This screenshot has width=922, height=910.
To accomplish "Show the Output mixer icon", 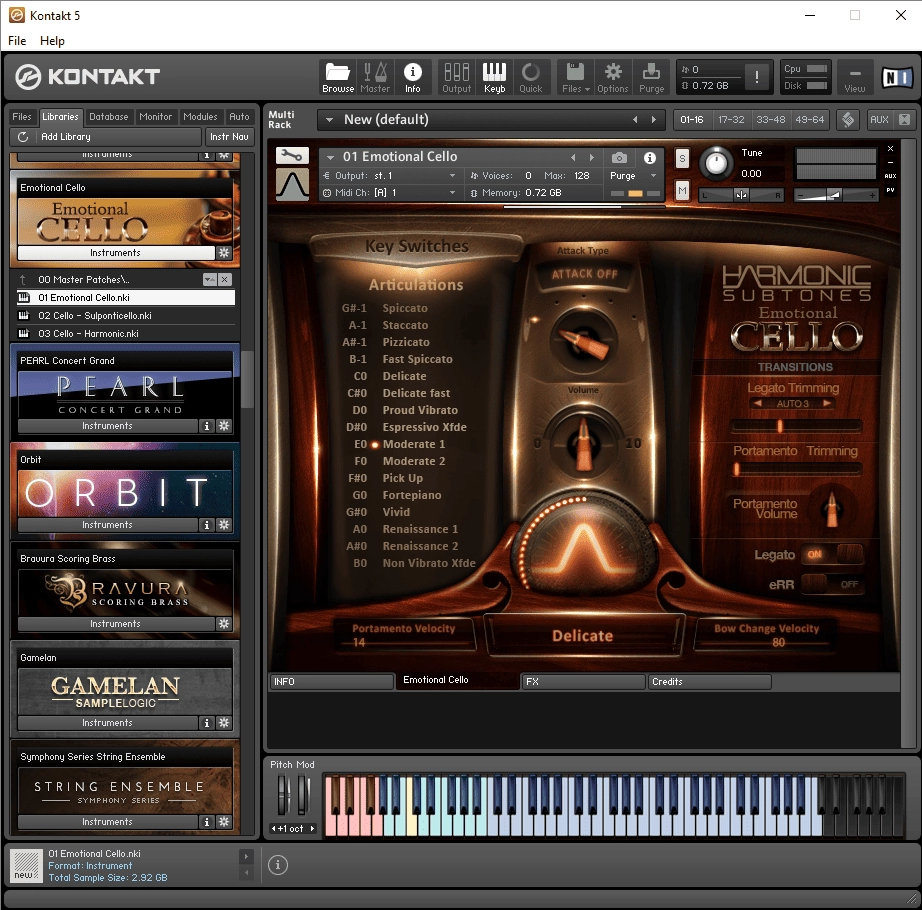I will click(x=456, y=78).
